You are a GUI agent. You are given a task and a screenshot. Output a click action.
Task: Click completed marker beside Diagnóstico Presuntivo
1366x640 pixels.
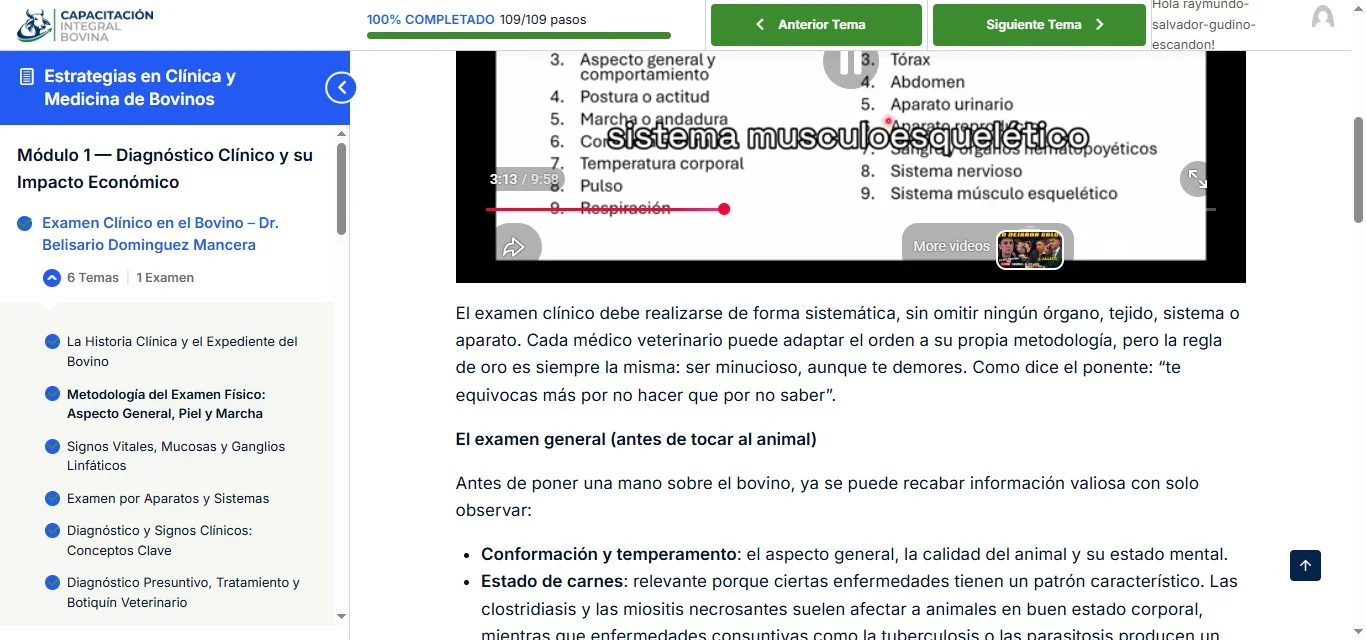coord(52,582)
